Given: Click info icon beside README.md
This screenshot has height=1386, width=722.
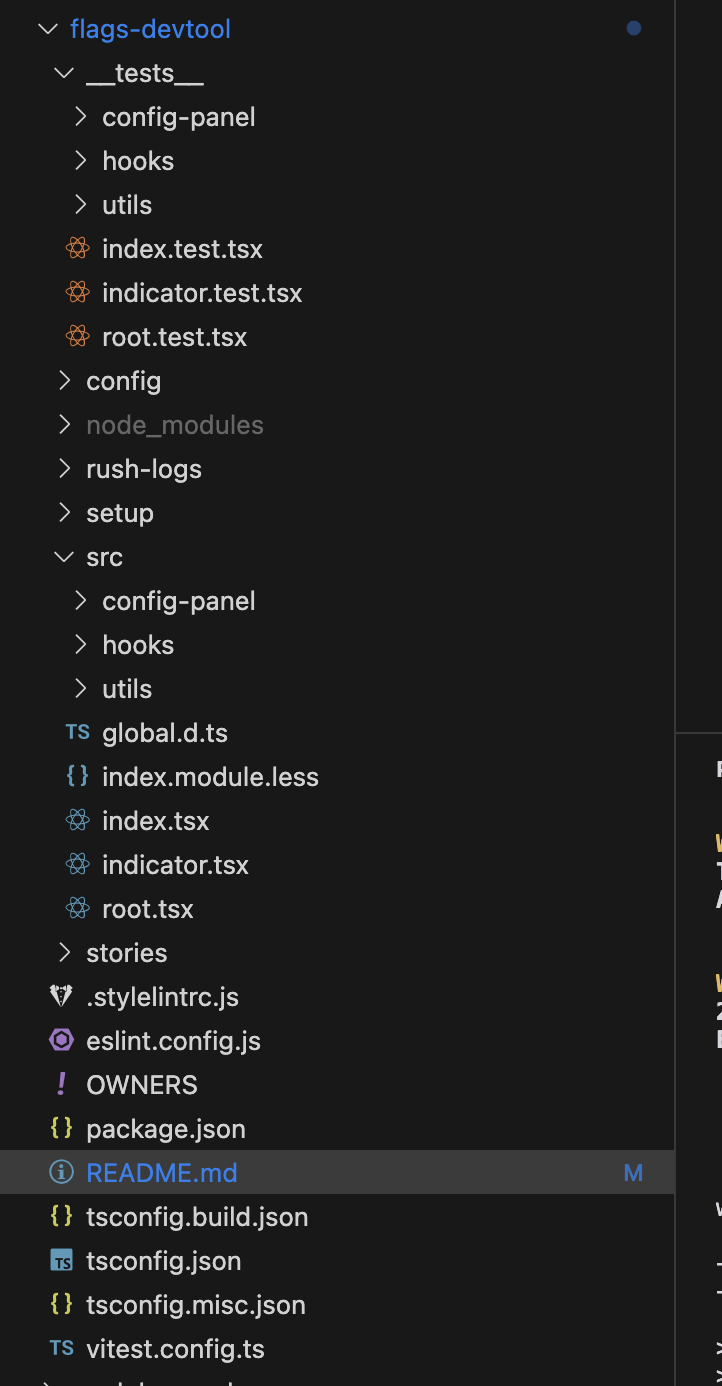Looking at the screenshot, I should (x=61, y=1173).
